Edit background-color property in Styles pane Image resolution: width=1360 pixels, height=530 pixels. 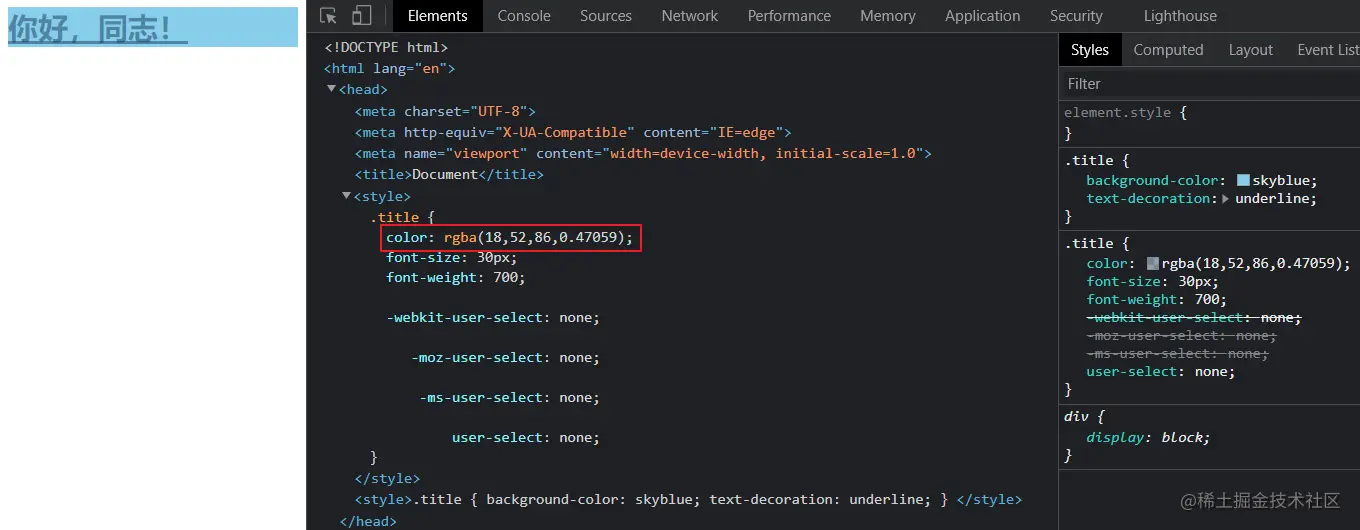1202,181
